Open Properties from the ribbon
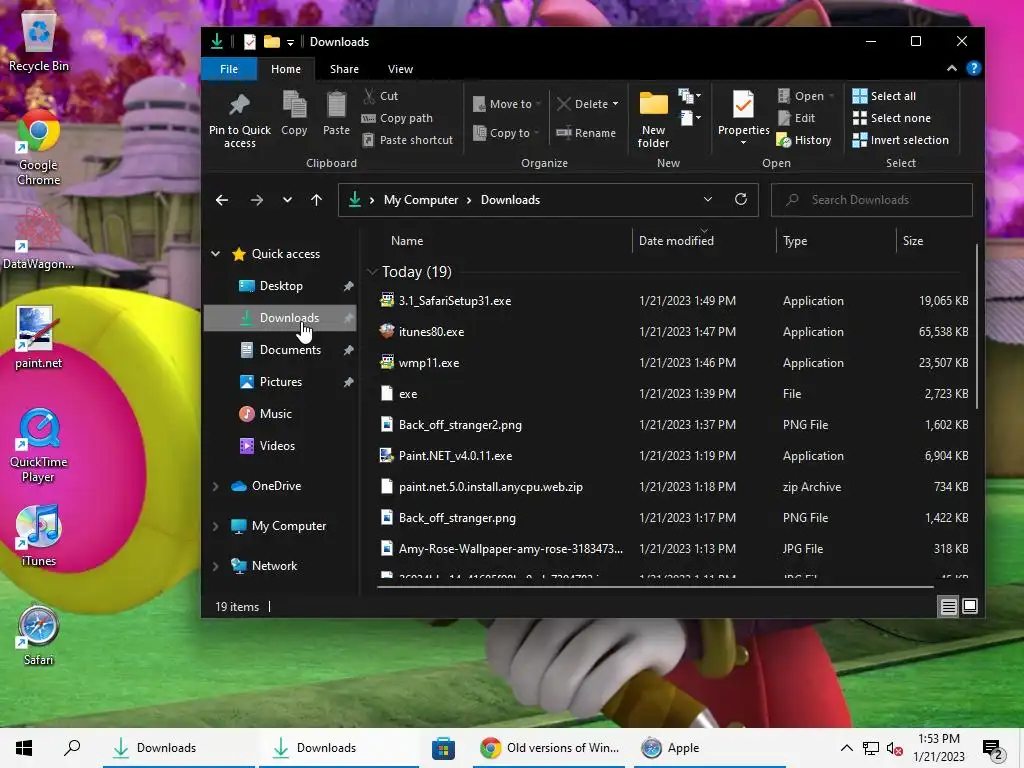 [x=743, y=118]
